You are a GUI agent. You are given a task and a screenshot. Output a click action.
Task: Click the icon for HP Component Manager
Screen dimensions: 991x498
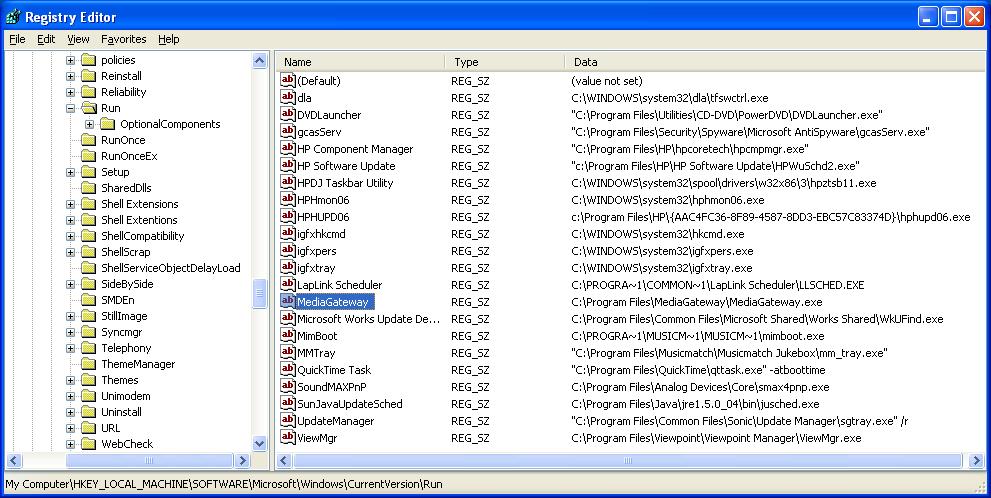(x=288, y=149)
